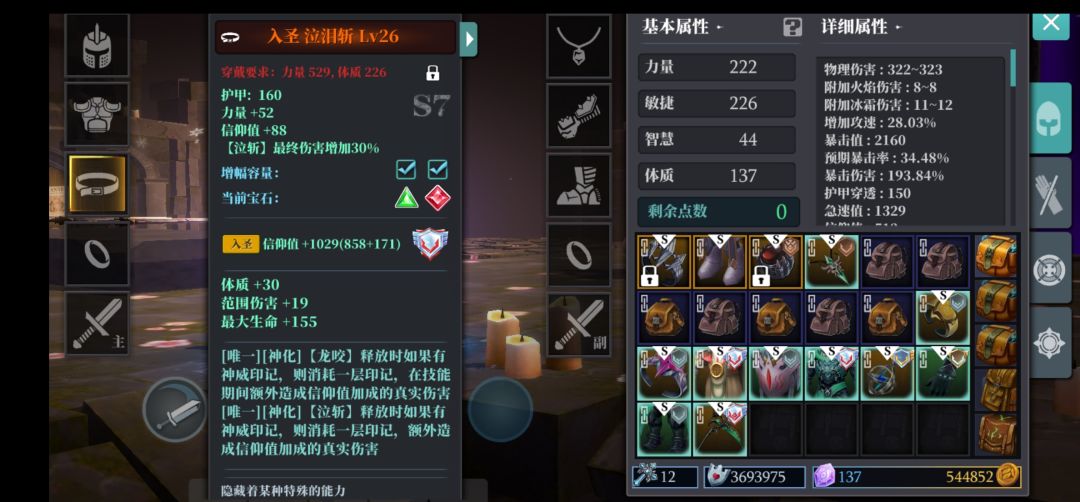Open the necklace equipment slot
The width and height of the screenshot is (1080, 502).
click(x=579, y=46)
